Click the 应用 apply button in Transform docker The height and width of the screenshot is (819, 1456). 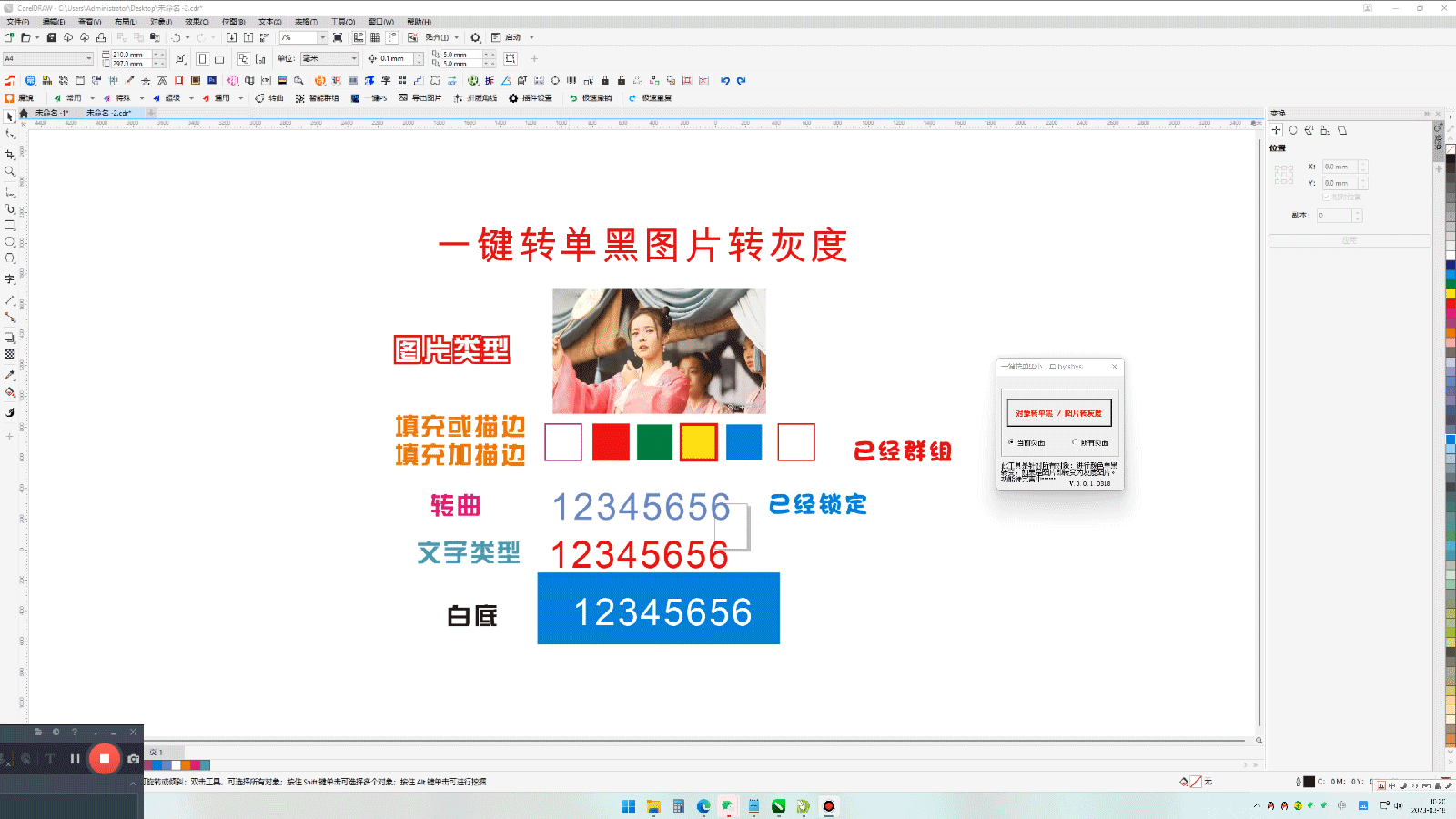click(x=1350, y=240)
